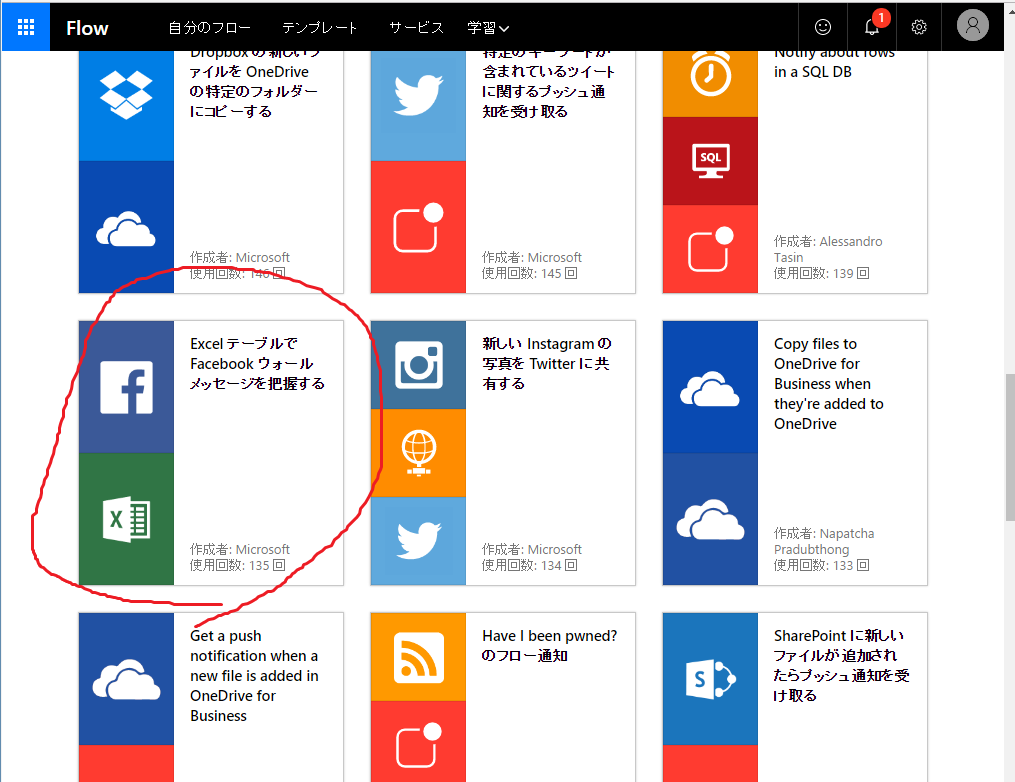Click Twitter icon in Instagram sharing template
The width and height of the screenshot is (1015, 782).
coord(418,541)
